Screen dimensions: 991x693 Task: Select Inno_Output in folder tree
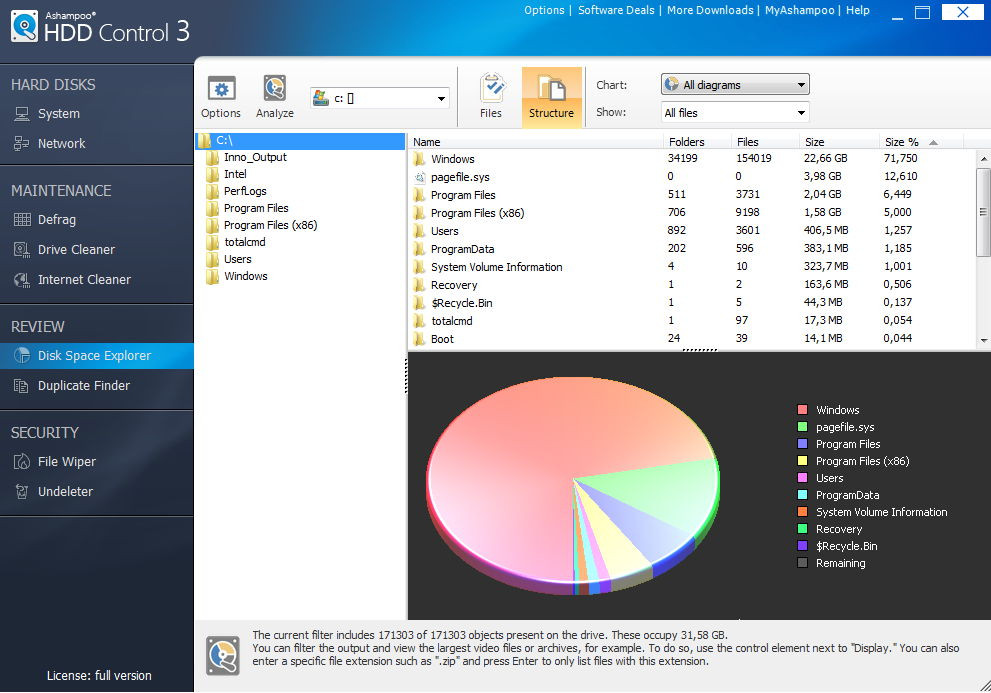click(x=255, y=157)
